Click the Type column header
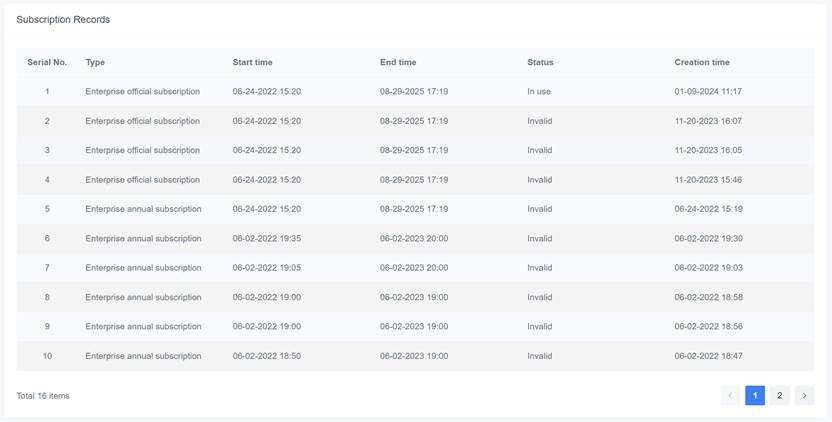The image size is (832, 422). tap(95, 62)
